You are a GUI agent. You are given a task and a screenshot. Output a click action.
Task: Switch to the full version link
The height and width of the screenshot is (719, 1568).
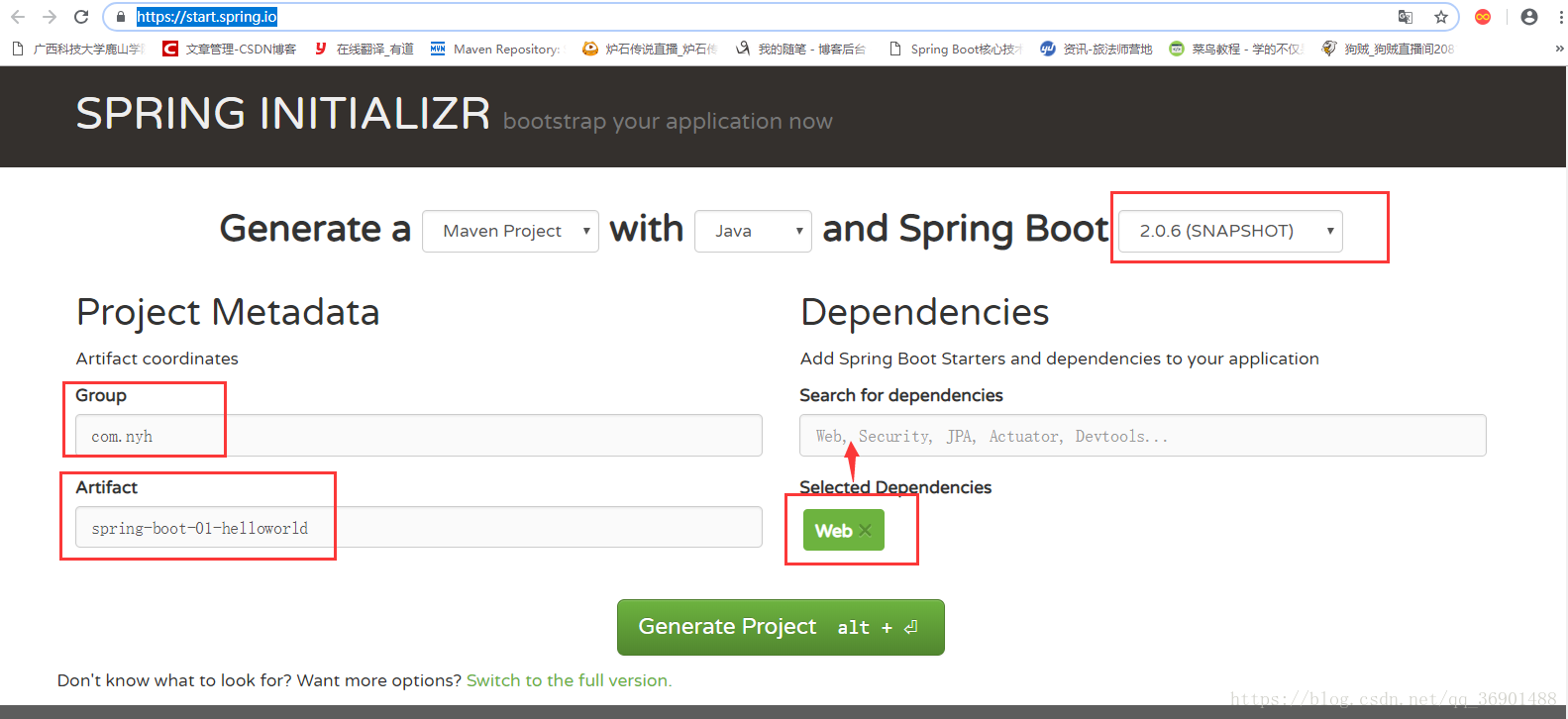[x=569, y=680]
